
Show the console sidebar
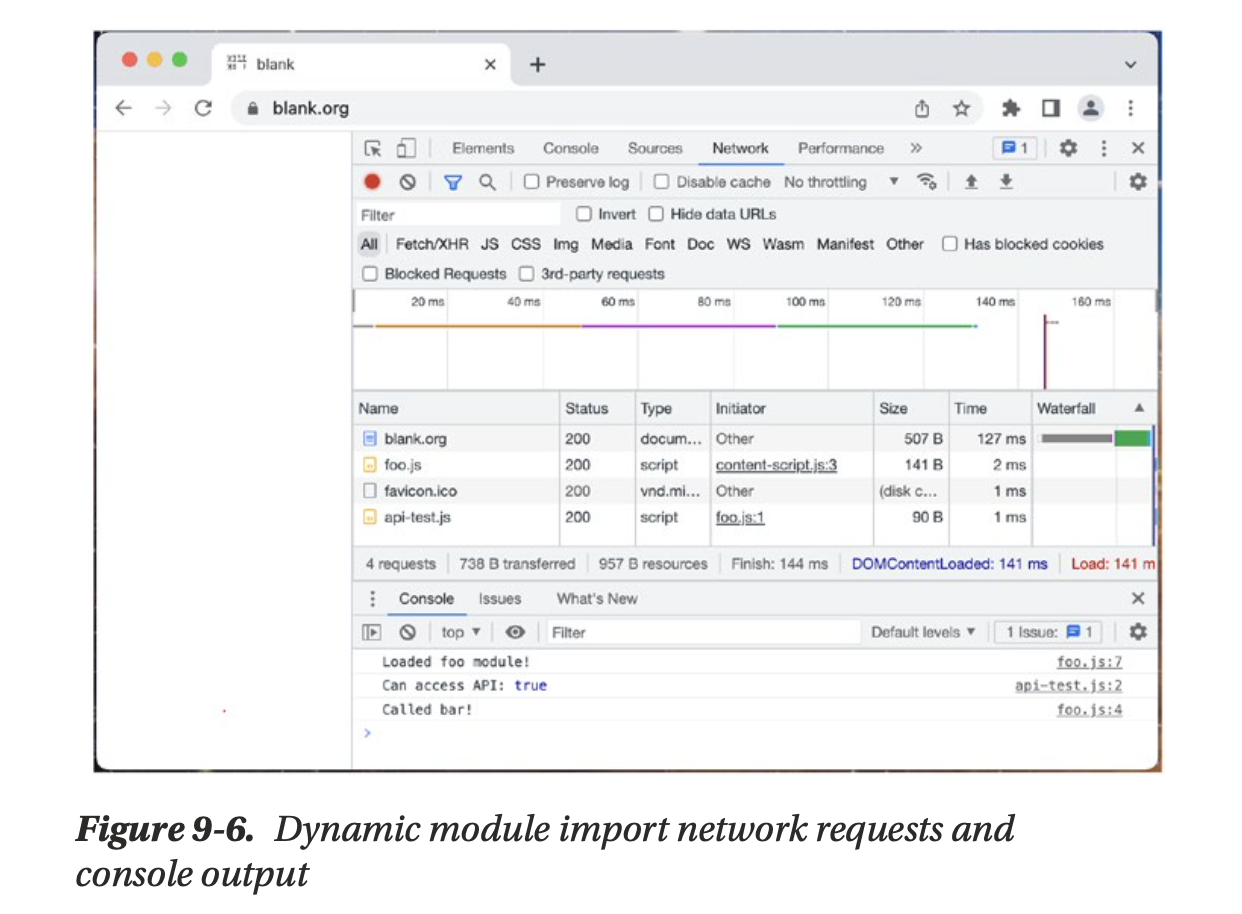tap(372, 632)
